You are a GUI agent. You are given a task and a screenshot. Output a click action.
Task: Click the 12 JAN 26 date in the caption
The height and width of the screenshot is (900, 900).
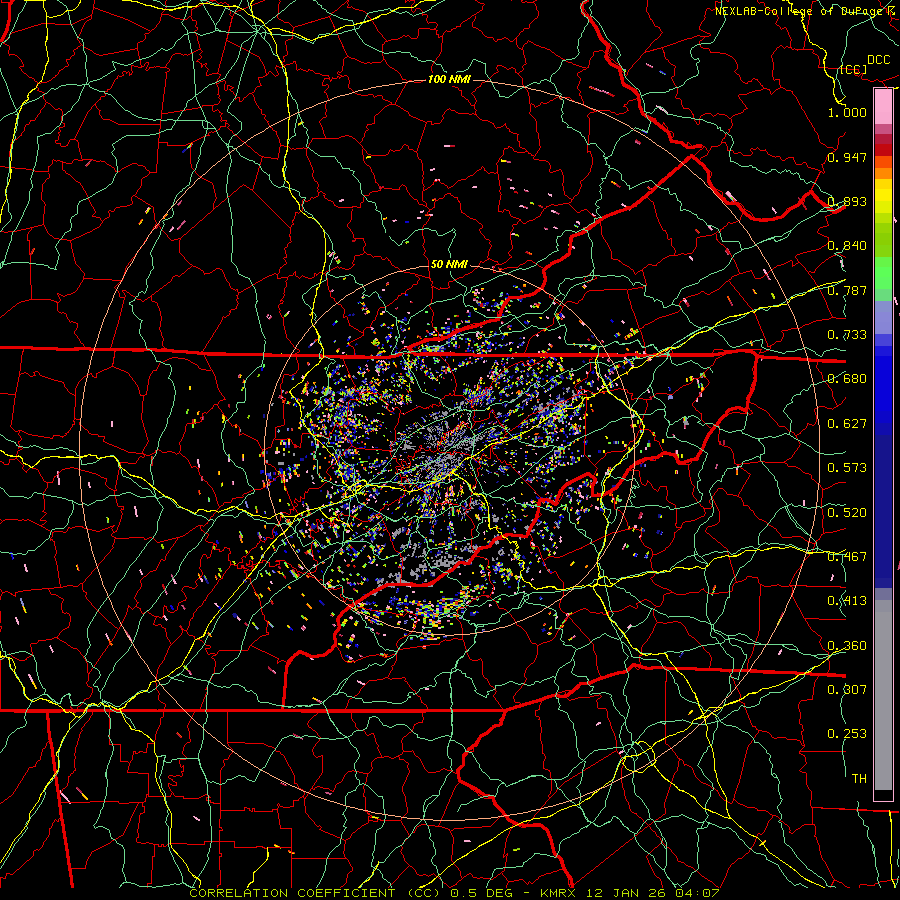click(x=627, y=893)
